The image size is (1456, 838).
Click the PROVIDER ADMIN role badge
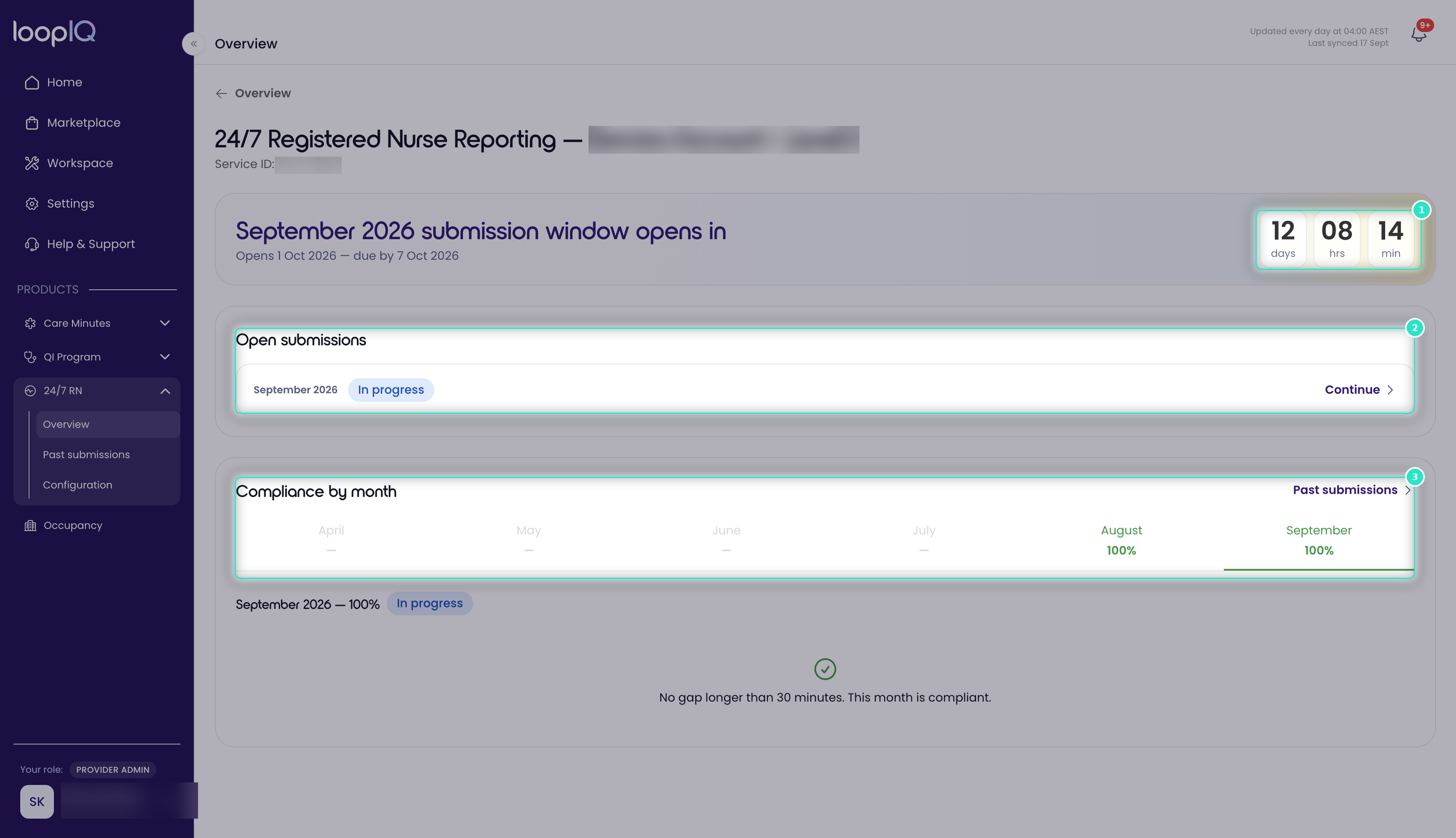click(x=113, y=769)
